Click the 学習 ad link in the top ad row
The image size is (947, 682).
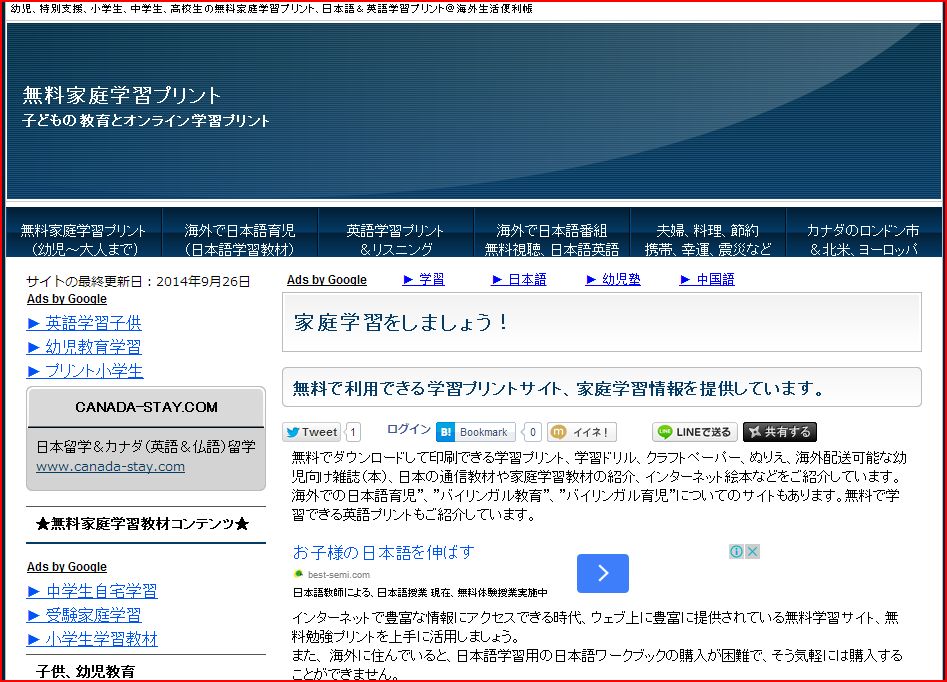coord(424,279)
